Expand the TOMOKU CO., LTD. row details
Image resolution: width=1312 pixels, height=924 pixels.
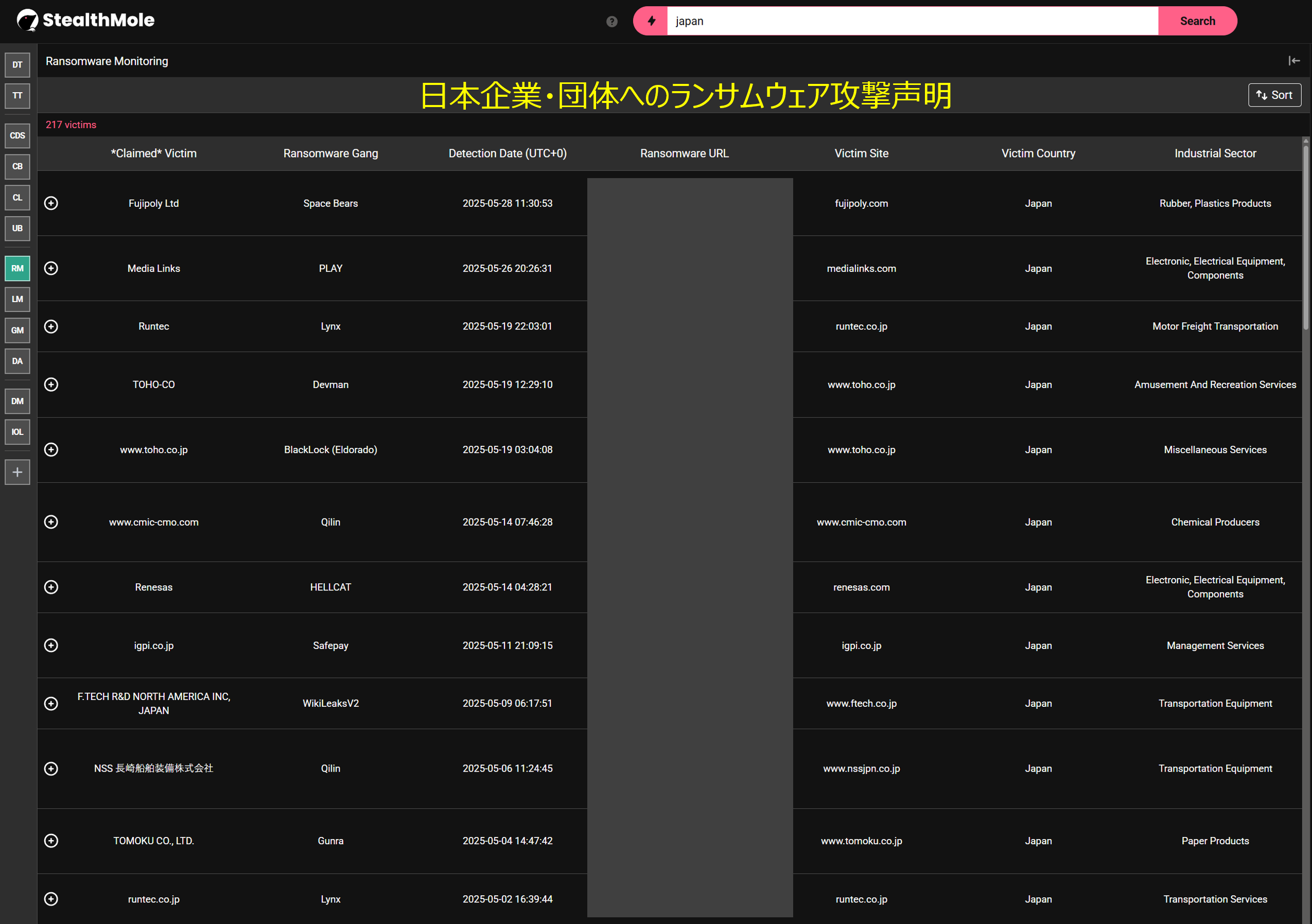(51, 841)
